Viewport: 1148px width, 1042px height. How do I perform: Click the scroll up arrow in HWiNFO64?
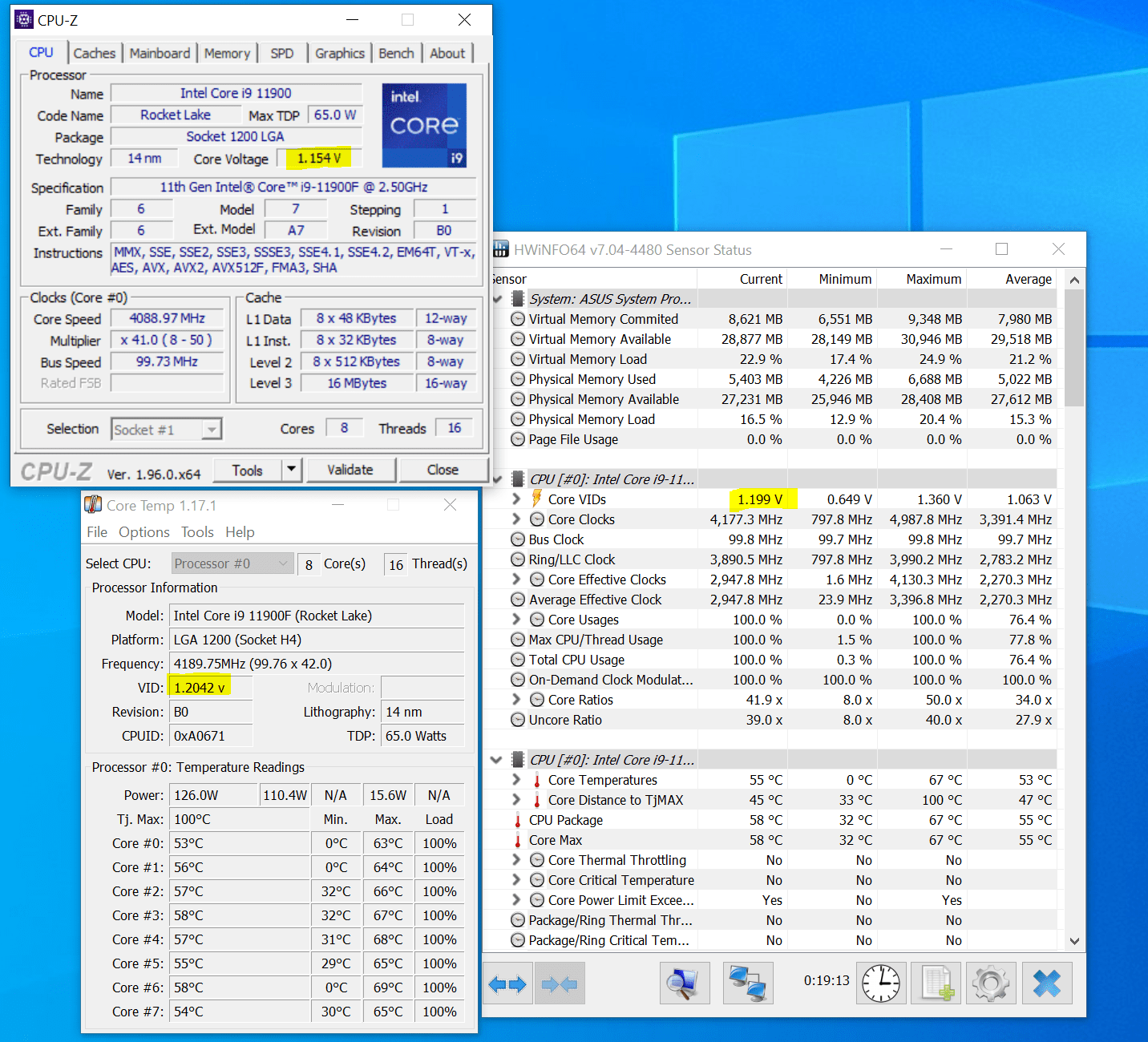[x=1074, y=280]
